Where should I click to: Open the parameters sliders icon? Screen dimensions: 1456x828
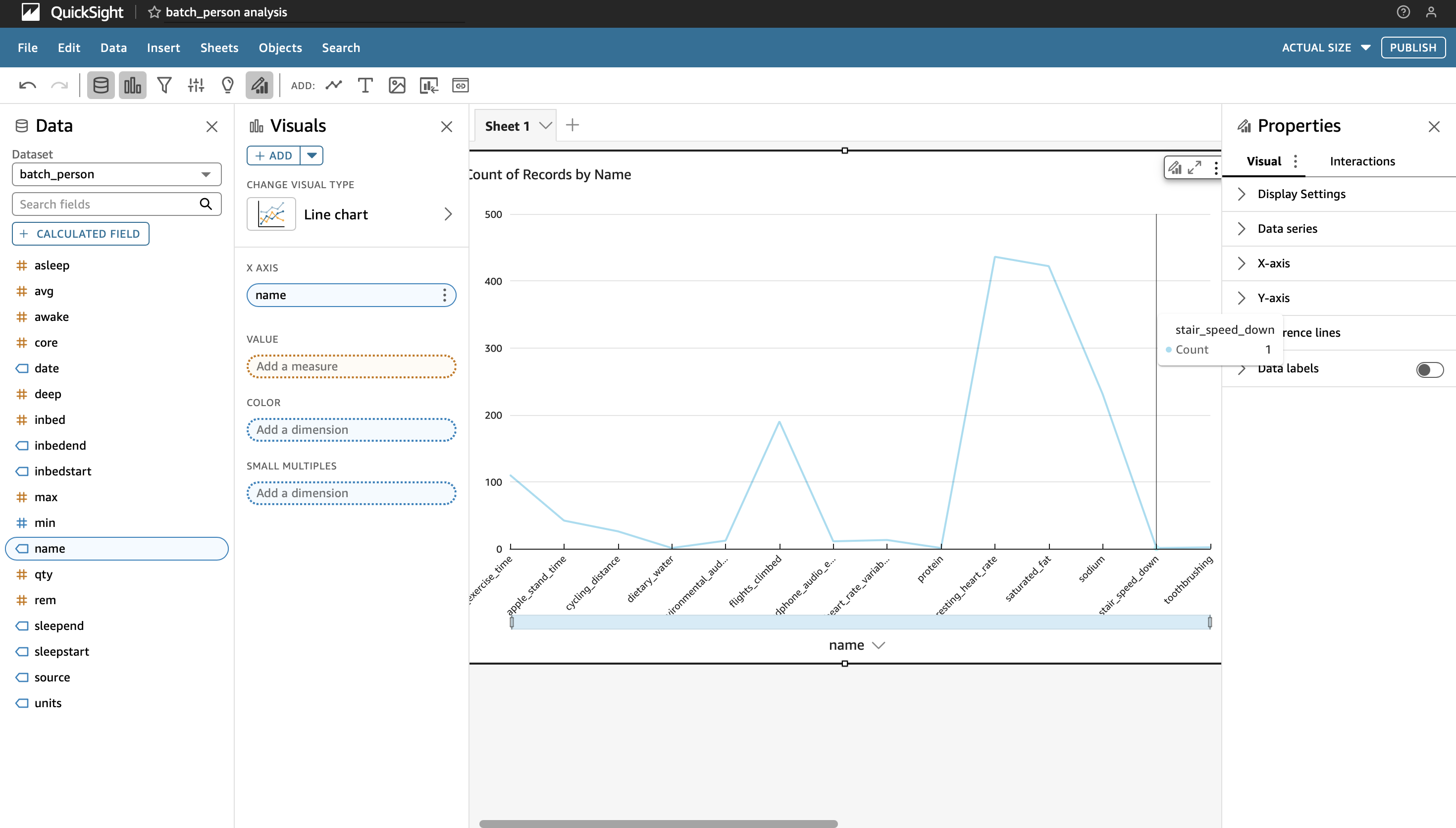pos(196,86)
